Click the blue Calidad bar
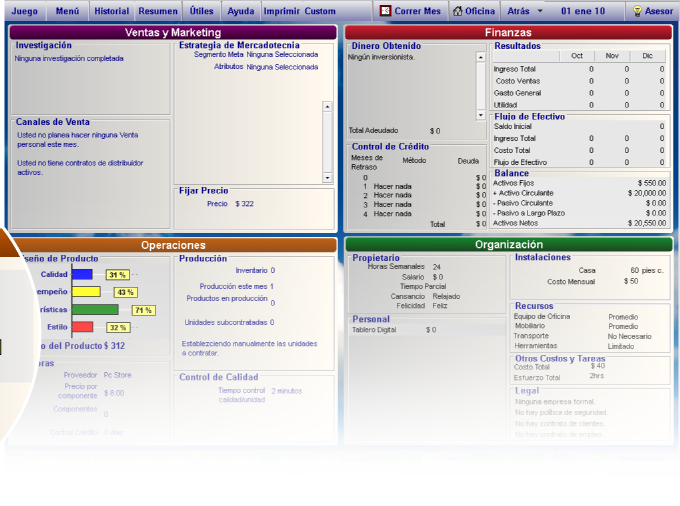The height and width of the screenshot is (506, 680). pos(81,274)
